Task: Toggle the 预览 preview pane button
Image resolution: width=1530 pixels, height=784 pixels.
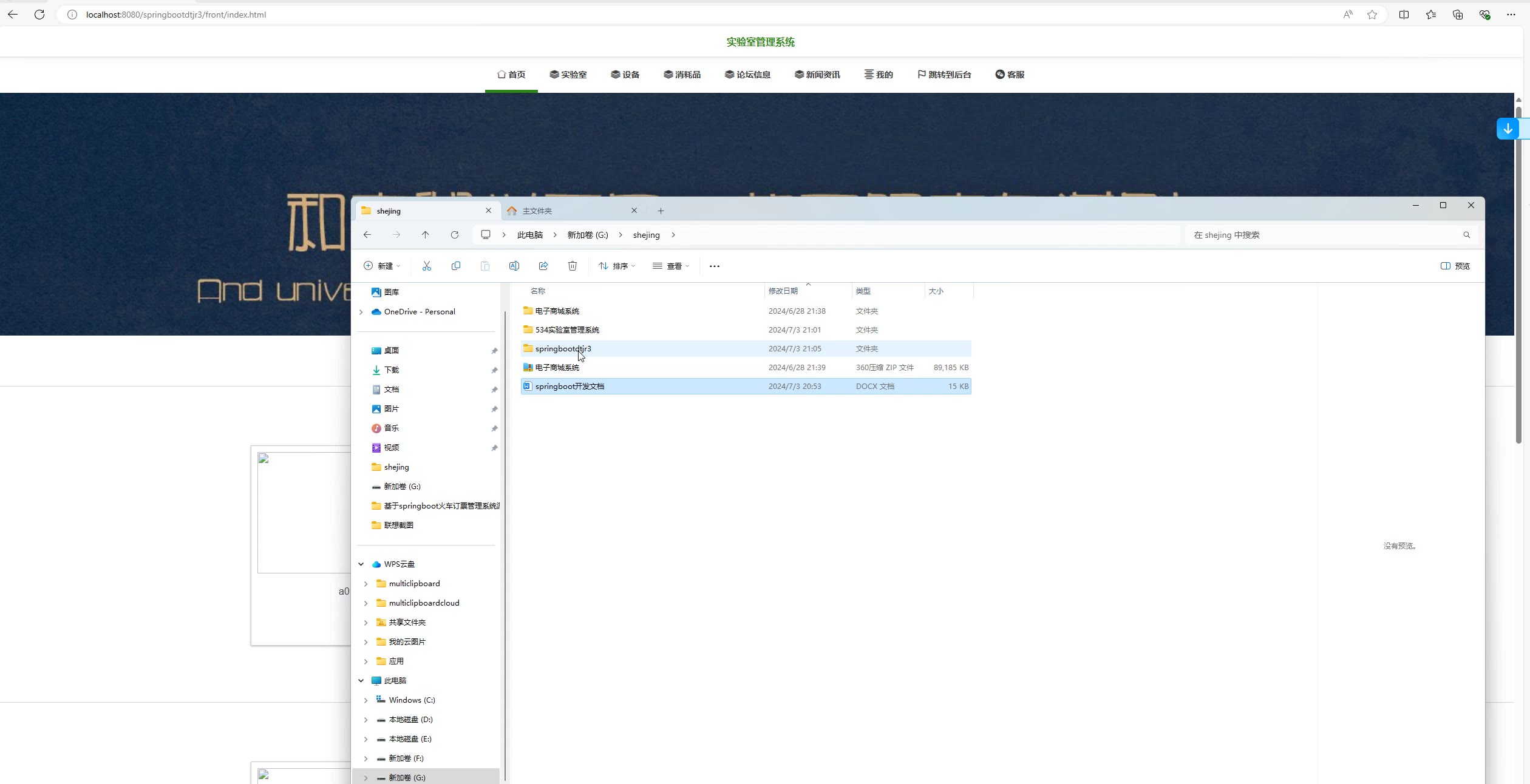Action: (x=1455, y=266)
